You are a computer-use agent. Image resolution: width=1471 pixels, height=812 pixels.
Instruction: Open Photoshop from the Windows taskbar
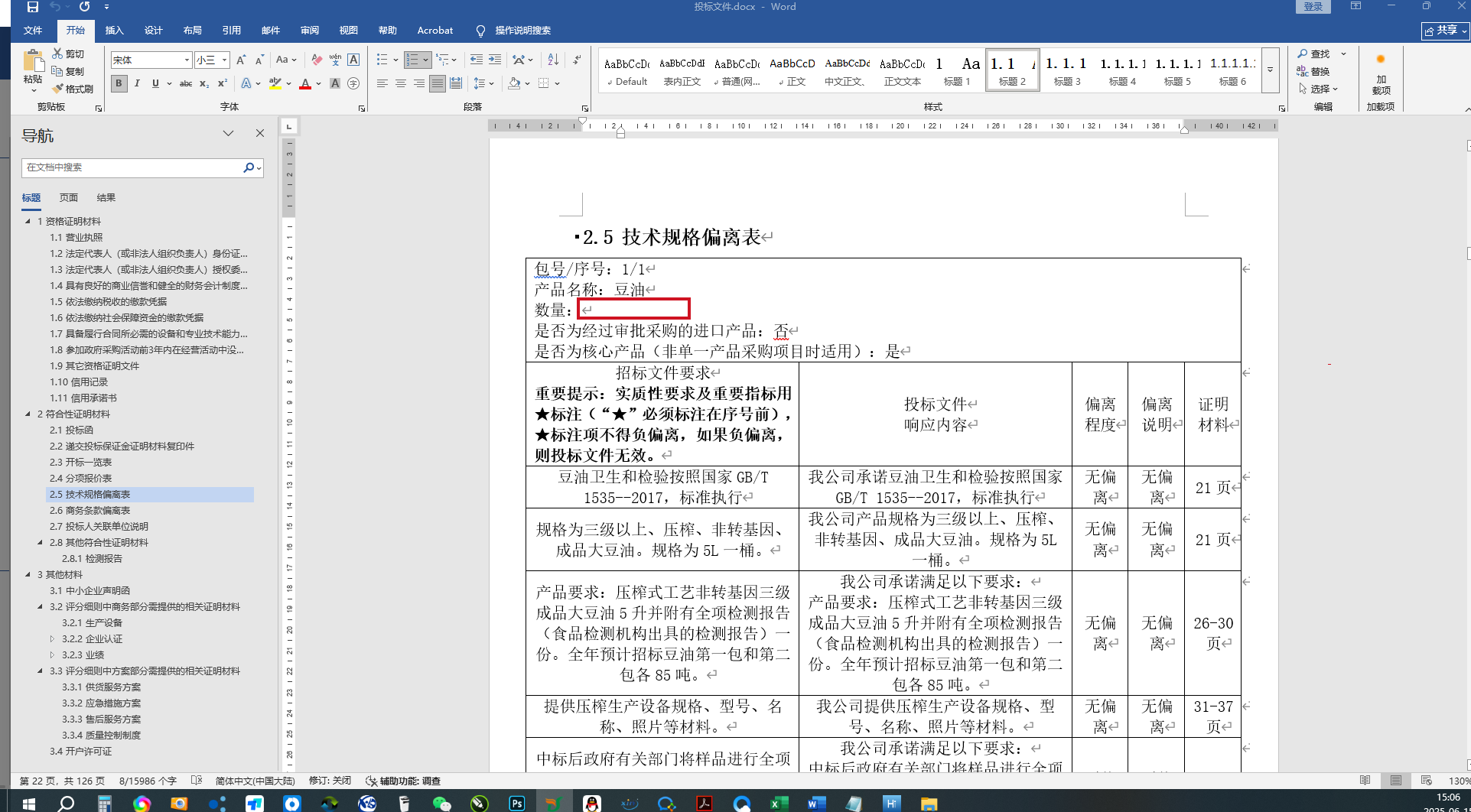pos(517,804)
